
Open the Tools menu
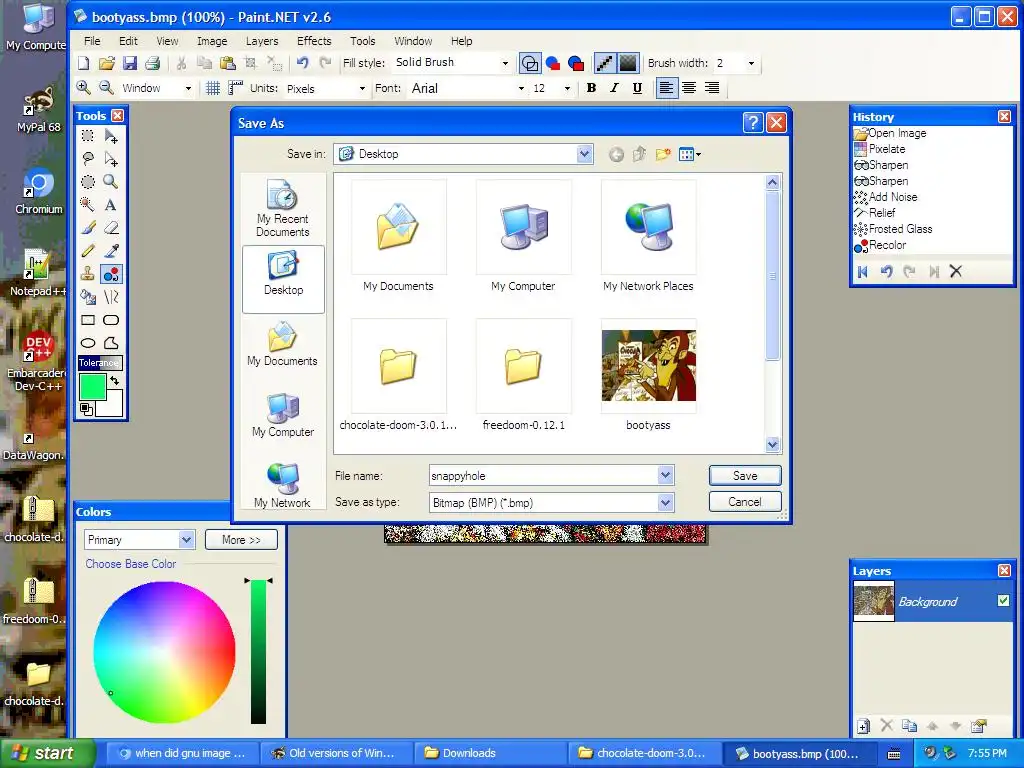(x=362, y=41)
